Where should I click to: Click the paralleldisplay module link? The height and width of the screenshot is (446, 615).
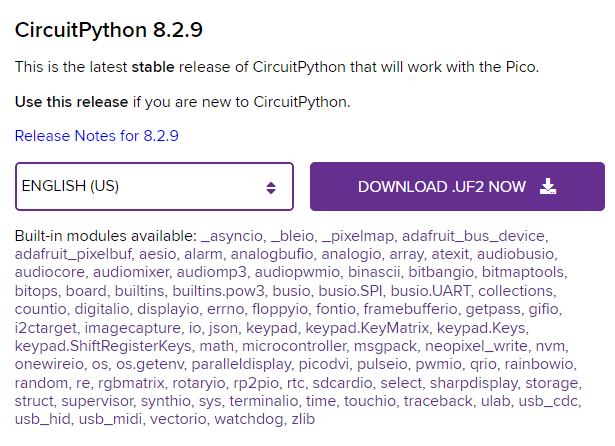pos(241,364)
